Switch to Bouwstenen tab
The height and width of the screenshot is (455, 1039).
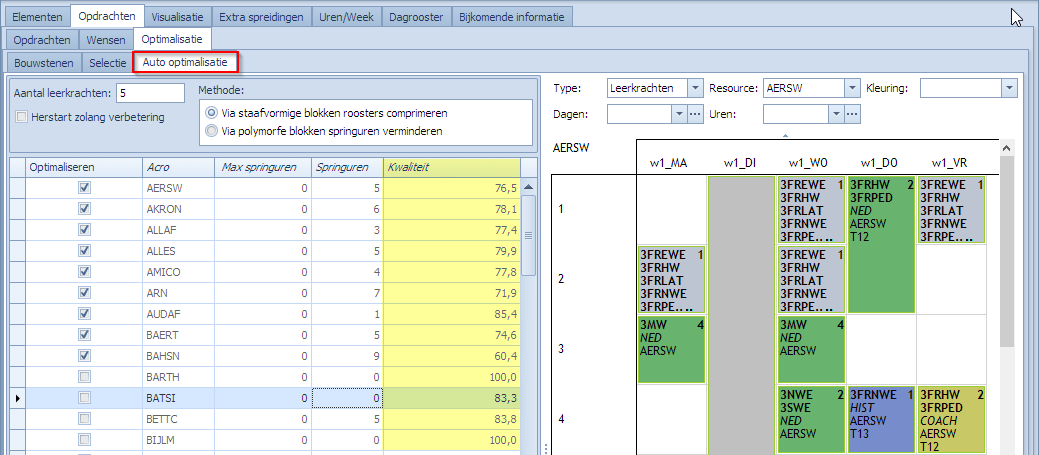click(42, 63)
